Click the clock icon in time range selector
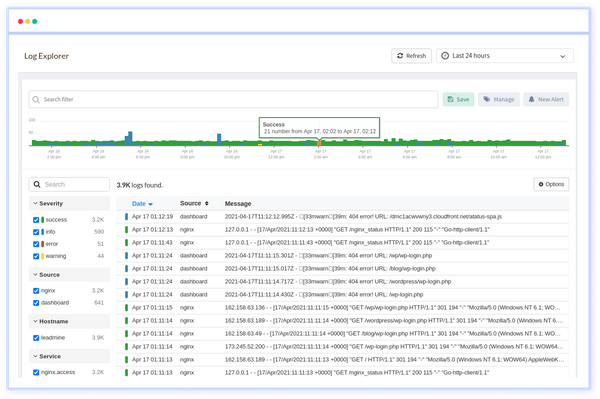600x399 pixels. click(445, 56)
